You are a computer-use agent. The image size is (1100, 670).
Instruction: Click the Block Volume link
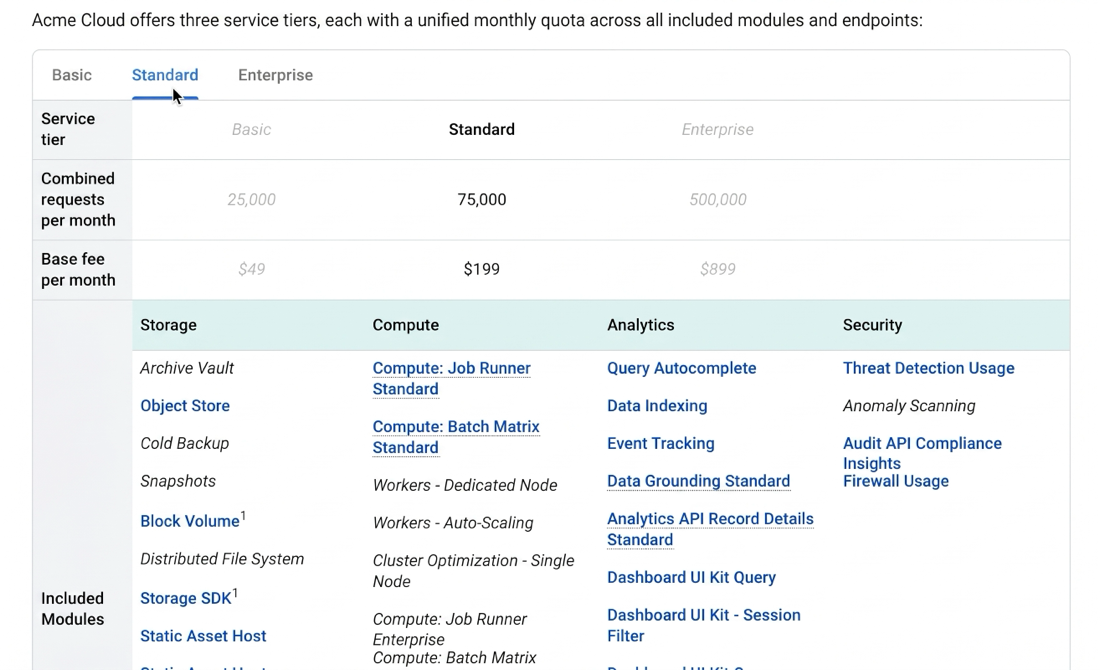(x=189, y=521)
